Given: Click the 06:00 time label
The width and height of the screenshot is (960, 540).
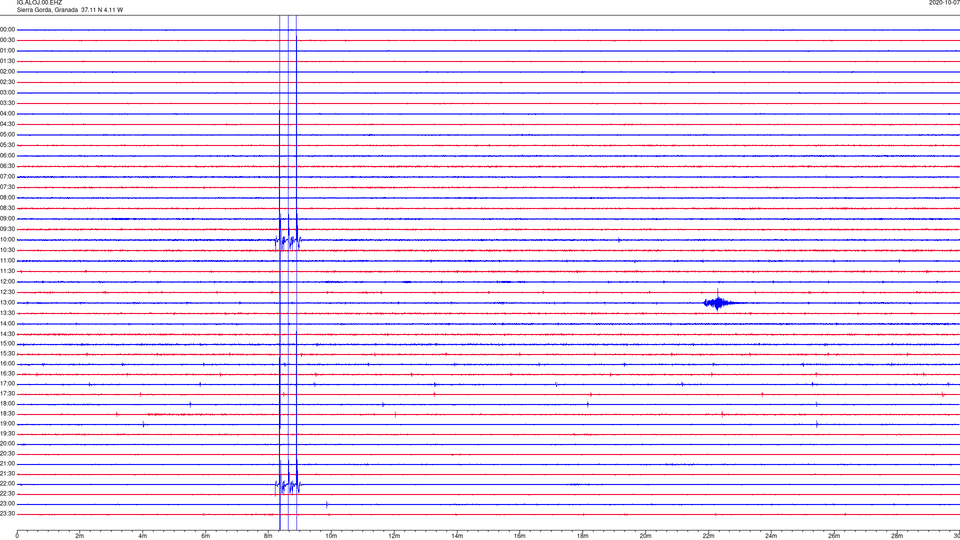Looking at the screenshot, I should click(x=8, y=156).
